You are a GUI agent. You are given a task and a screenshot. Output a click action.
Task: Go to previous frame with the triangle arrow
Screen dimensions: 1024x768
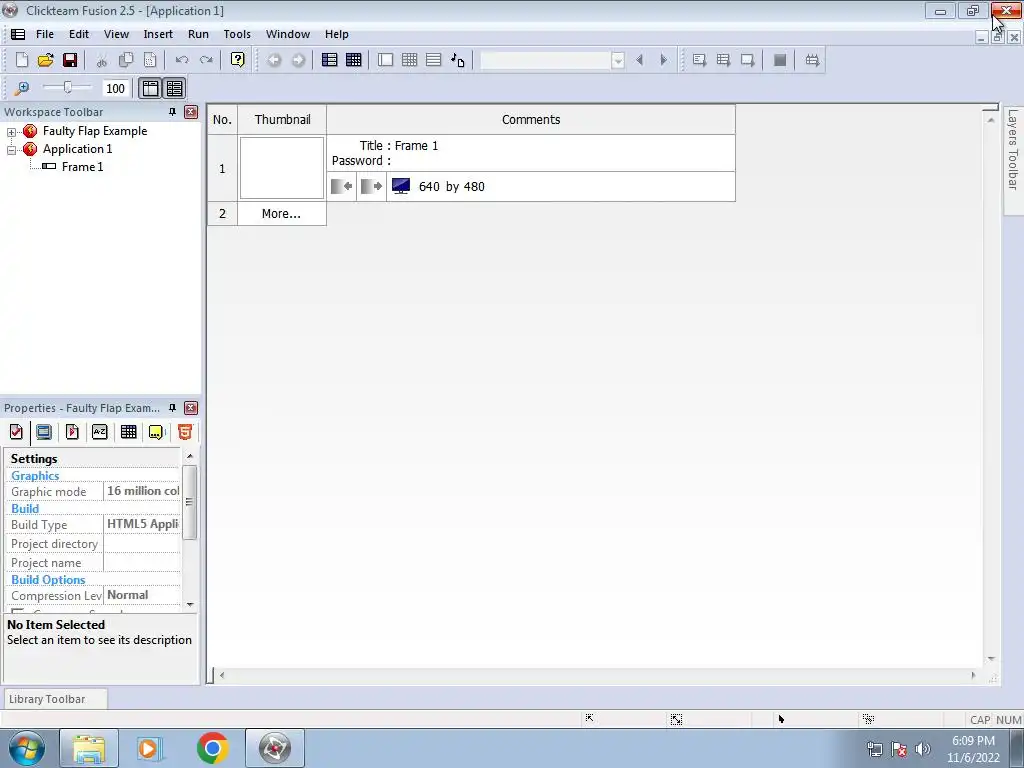639,60
